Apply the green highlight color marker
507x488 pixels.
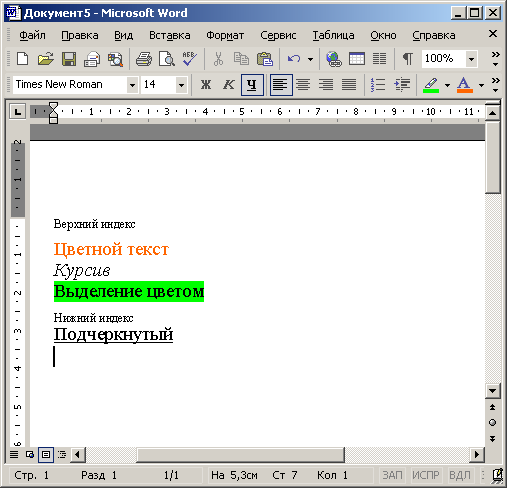[431, 85]
